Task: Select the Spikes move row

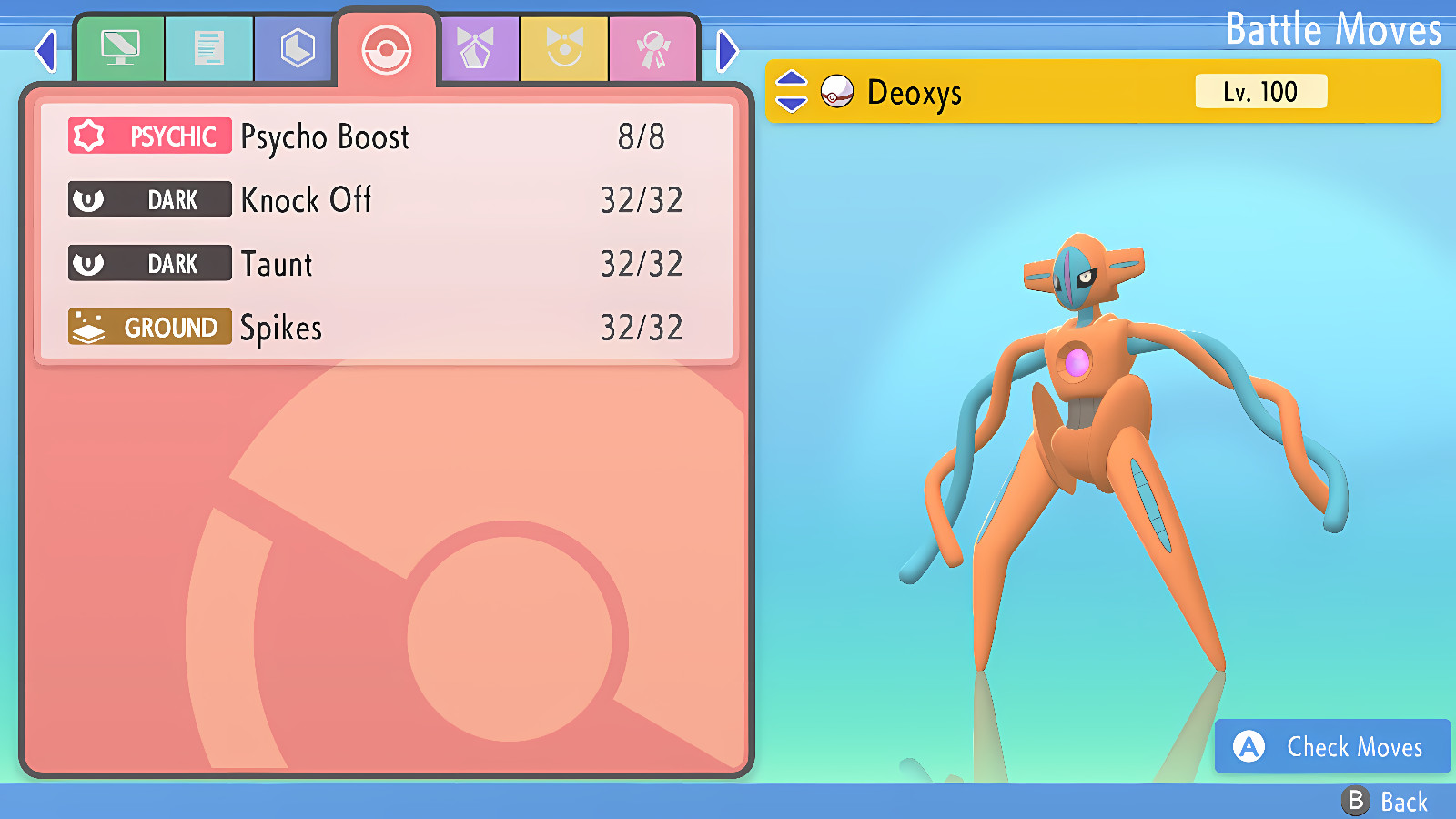Action: [387, 328]
